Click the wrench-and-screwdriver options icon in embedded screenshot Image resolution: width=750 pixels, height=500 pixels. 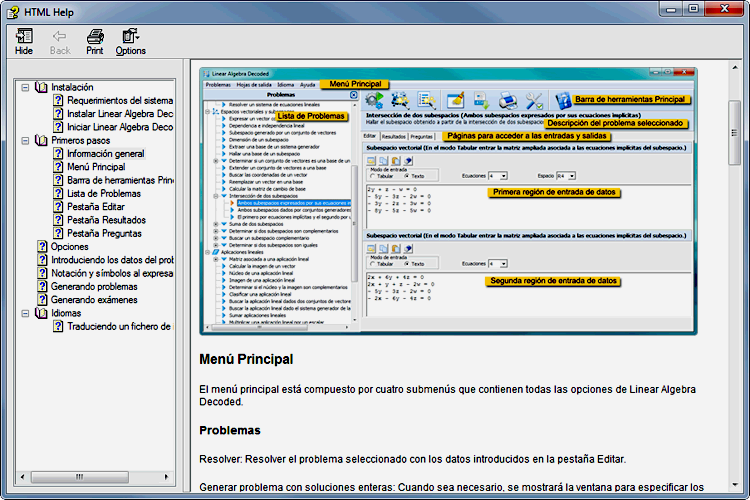(x=534, y=100)
